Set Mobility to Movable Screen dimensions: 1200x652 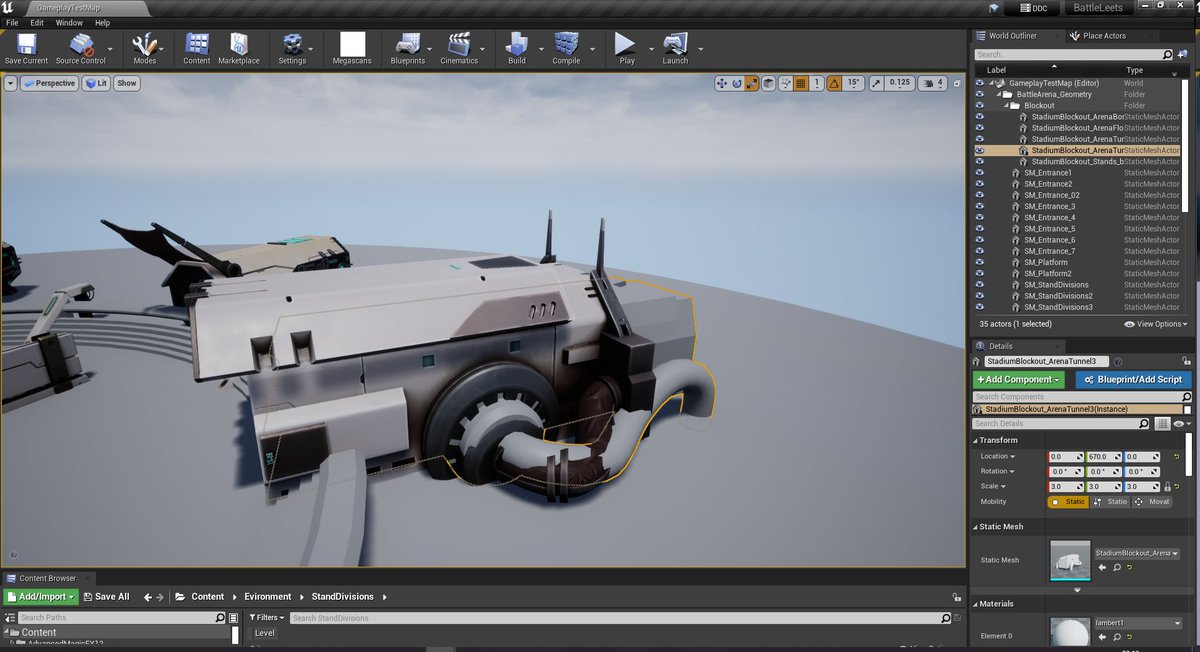pos(1152,501)
